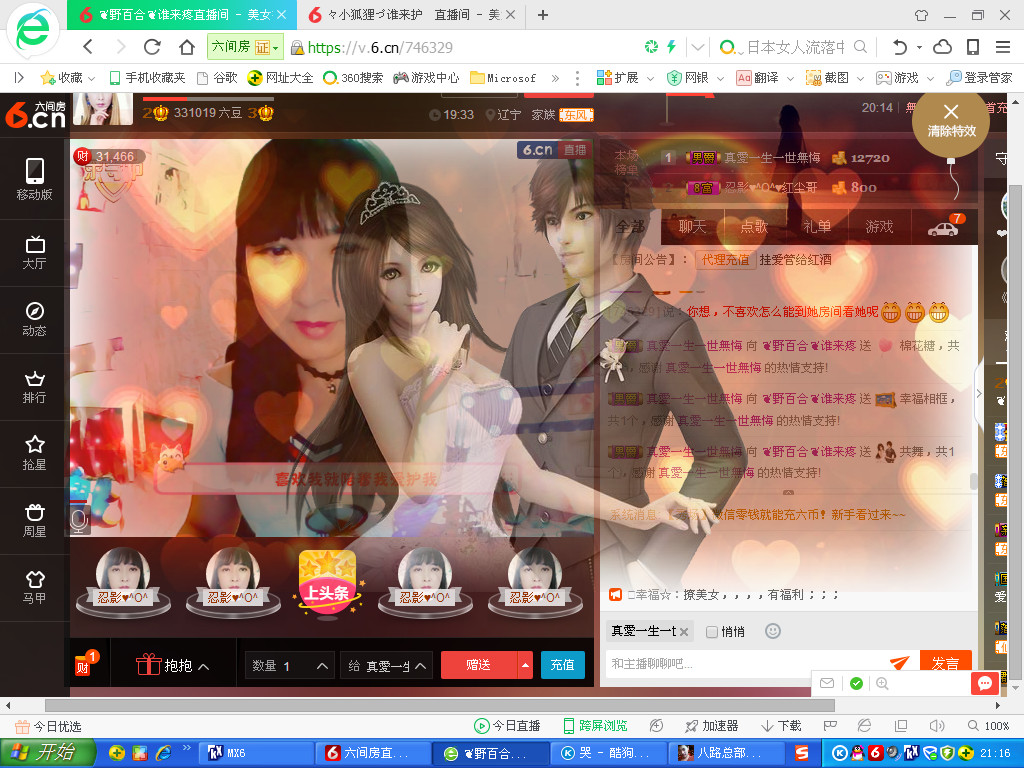Remove the 真爱一生一 recipient tag
The image size is (1024, 768).
pyautogui.click(x=684, y=632)
